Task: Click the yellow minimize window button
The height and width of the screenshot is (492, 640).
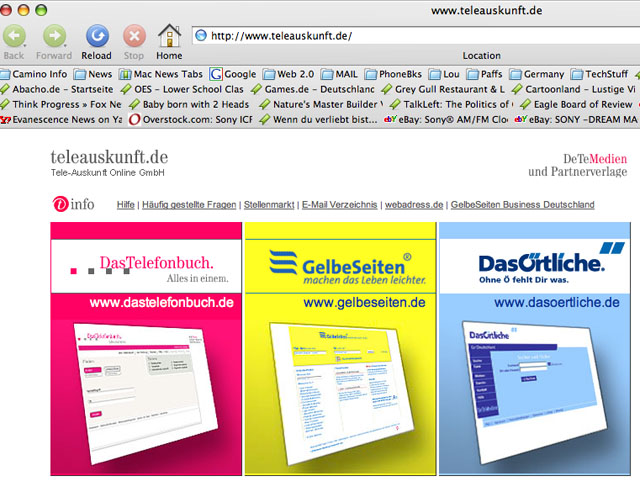Action: pyautogui.click(x=23, y=10)
